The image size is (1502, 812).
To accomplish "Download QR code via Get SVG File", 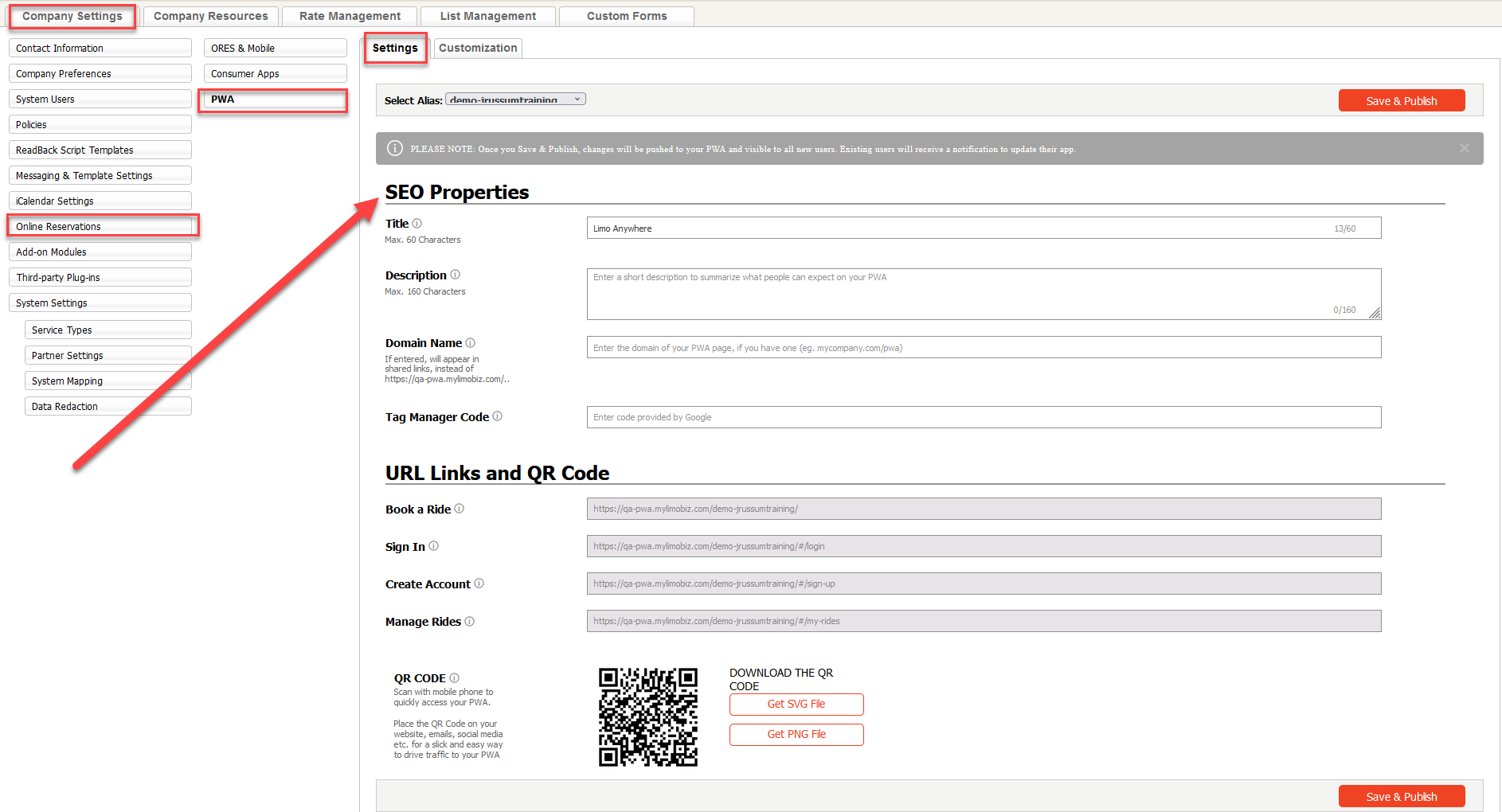I will (796, 705).
